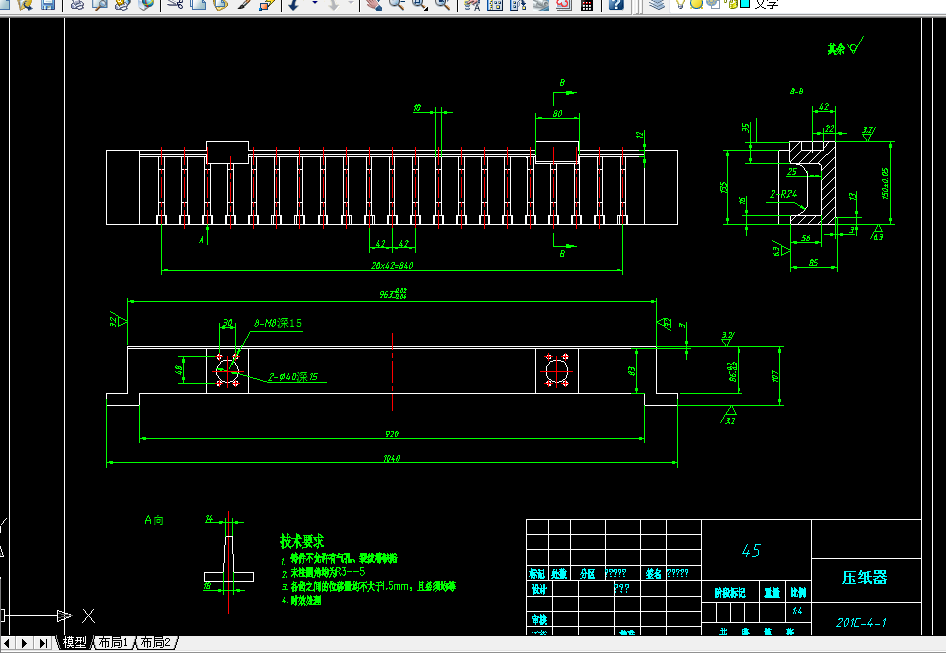Click the Zoom Previous magnifier icon
Image resolution: width=946 pixels, height=653 pixels.
pyautogui.click(x=442, y=4)
